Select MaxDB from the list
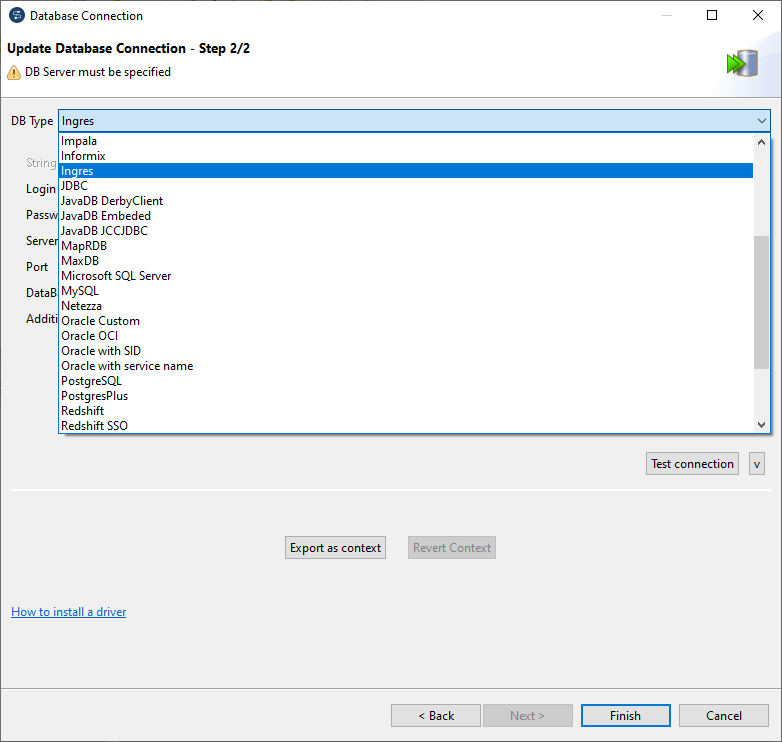This screenshot has width=782, height=742. coord(405,261)
